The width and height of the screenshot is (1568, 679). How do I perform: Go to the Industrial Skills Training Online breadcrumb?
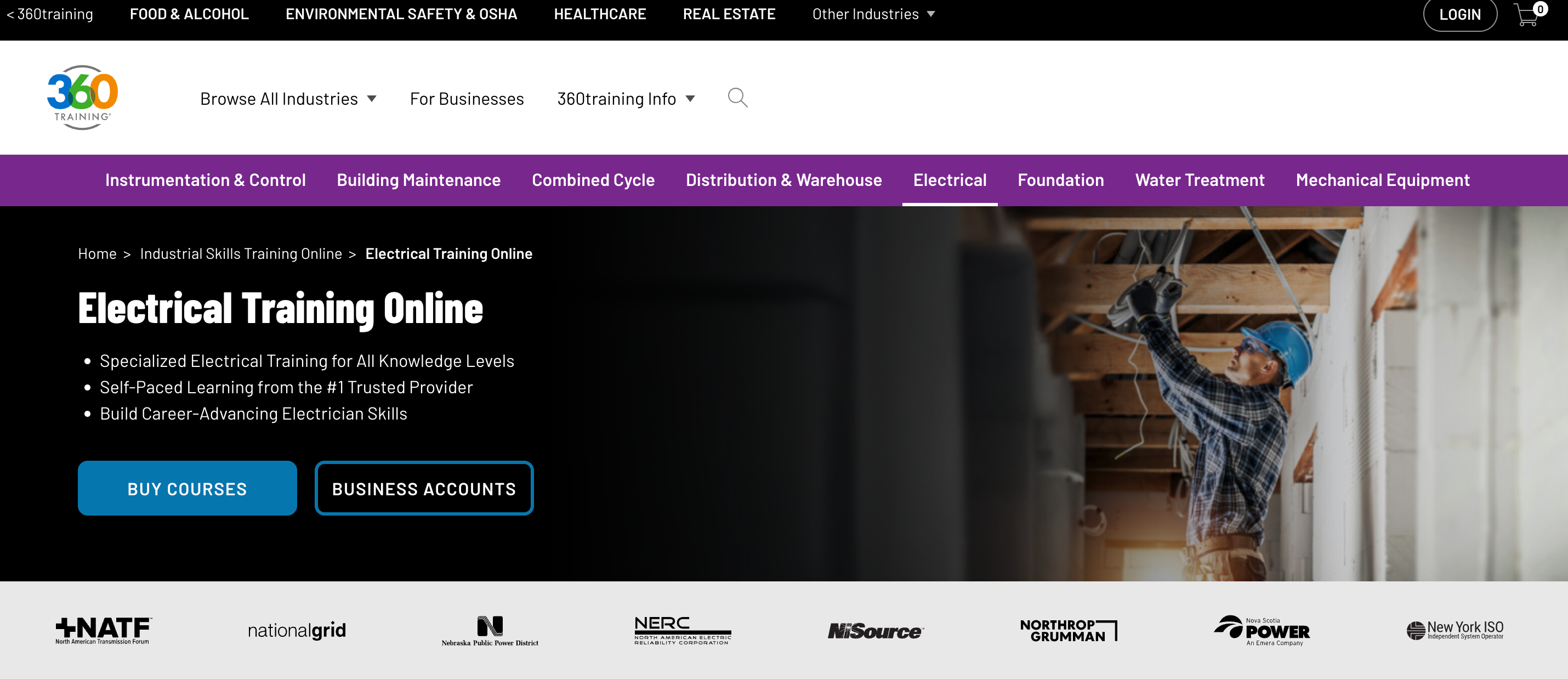pyautogui.click(x=241, y=254)
